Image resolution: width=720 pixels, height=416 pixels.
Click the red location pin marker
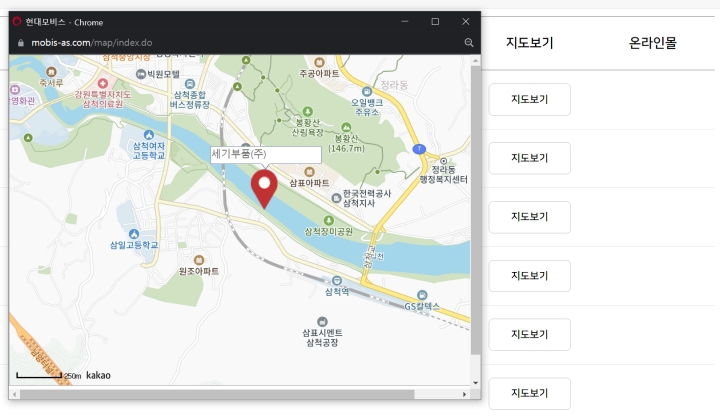pos(264,189)
